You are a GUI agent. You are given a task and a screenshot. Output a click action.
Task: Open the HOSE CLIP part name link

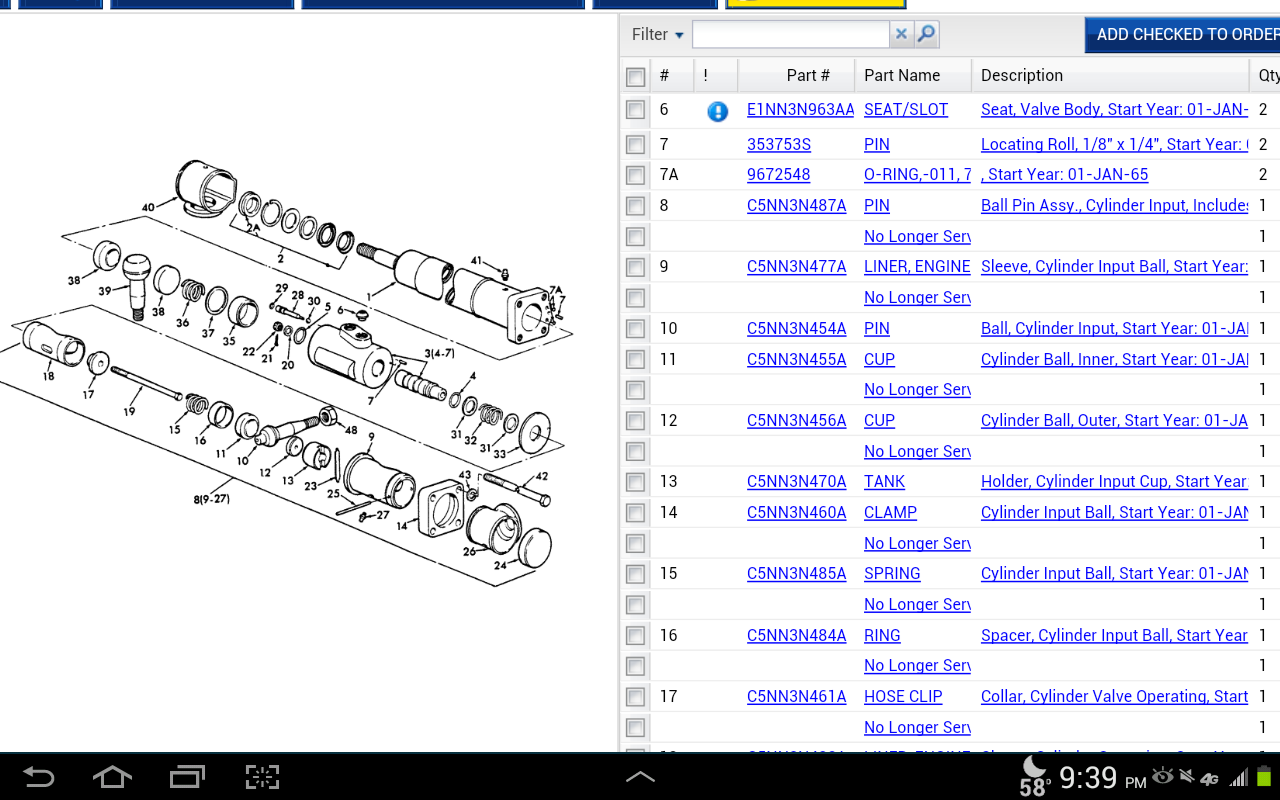(903, 697)
